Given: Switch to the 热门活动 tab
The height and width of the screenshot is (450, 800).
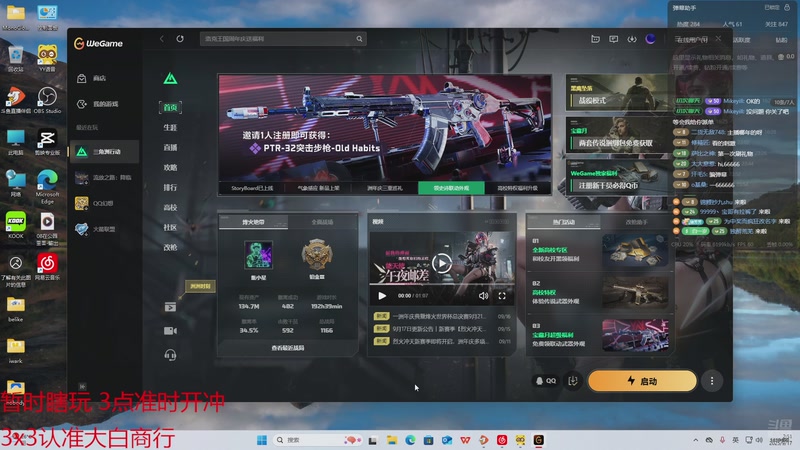Looking at the screenshot, I should [564, 222].
